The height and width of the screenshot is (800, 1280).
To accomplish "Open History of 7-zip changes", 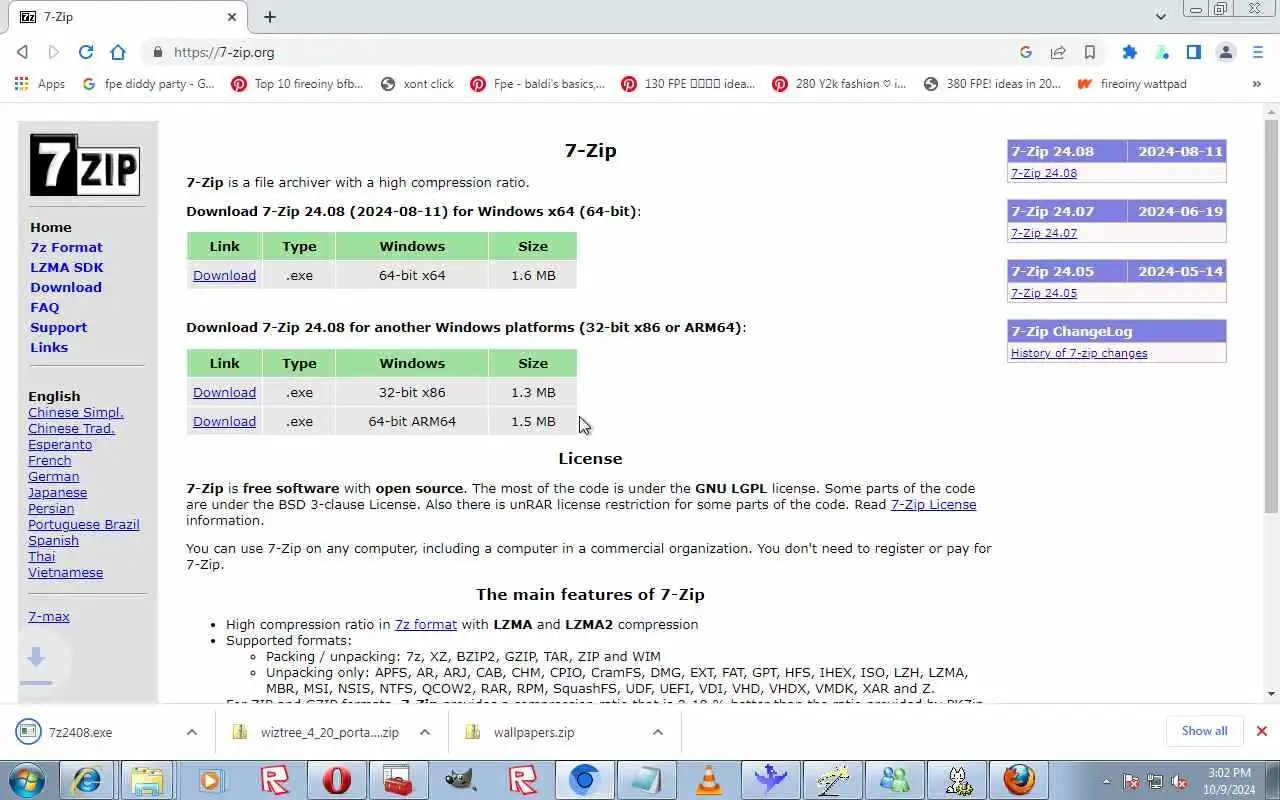I will (x=1079, y=353).
